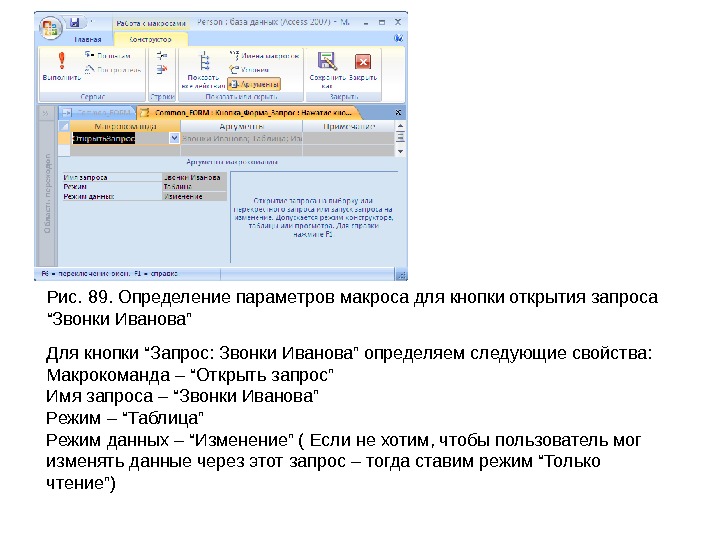Close the macro document with the tab X
The height and width of the screenshot is (540, 720).
tap(398, 112)
